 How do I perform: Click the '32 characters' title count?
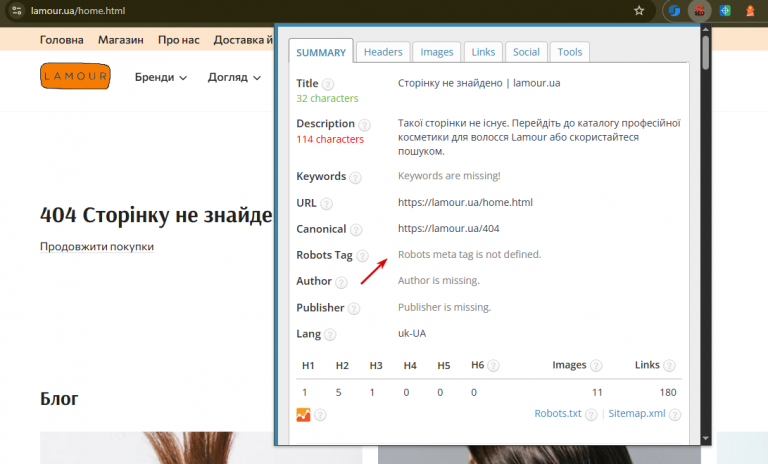pyautogui.click(x=327, y=98)
